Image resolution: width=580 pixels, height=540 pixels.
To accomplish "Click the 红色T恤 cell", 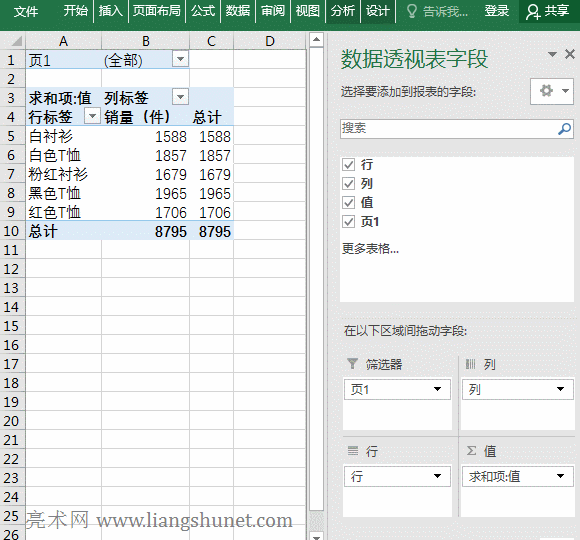I will 63,212.
